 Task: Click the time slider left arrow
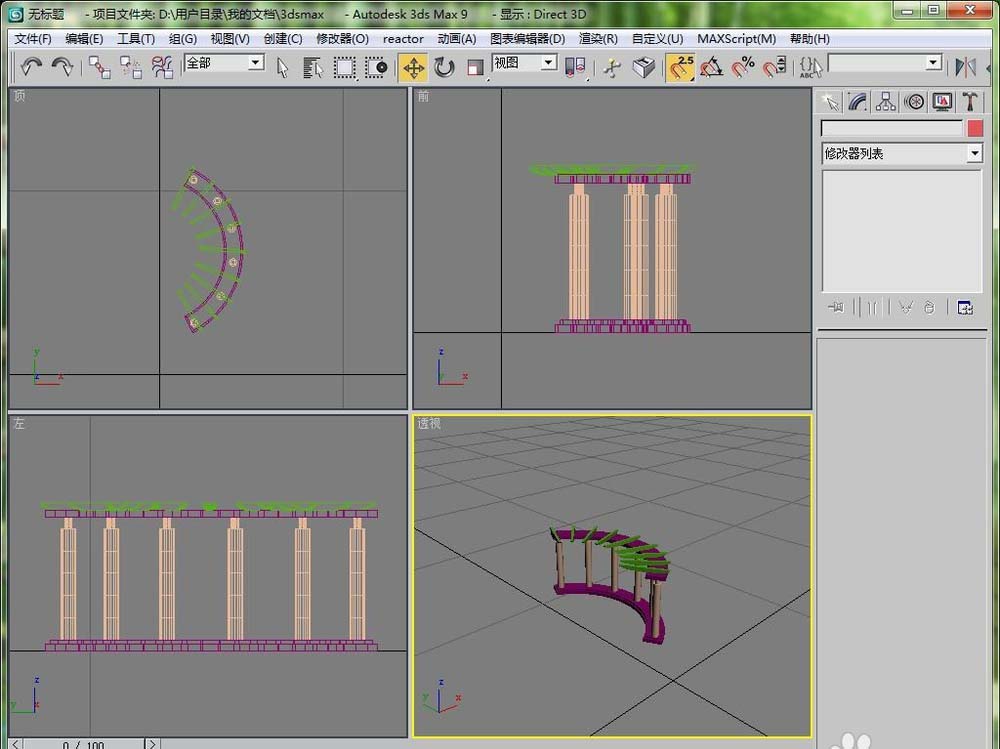click(x=16, y=744)
